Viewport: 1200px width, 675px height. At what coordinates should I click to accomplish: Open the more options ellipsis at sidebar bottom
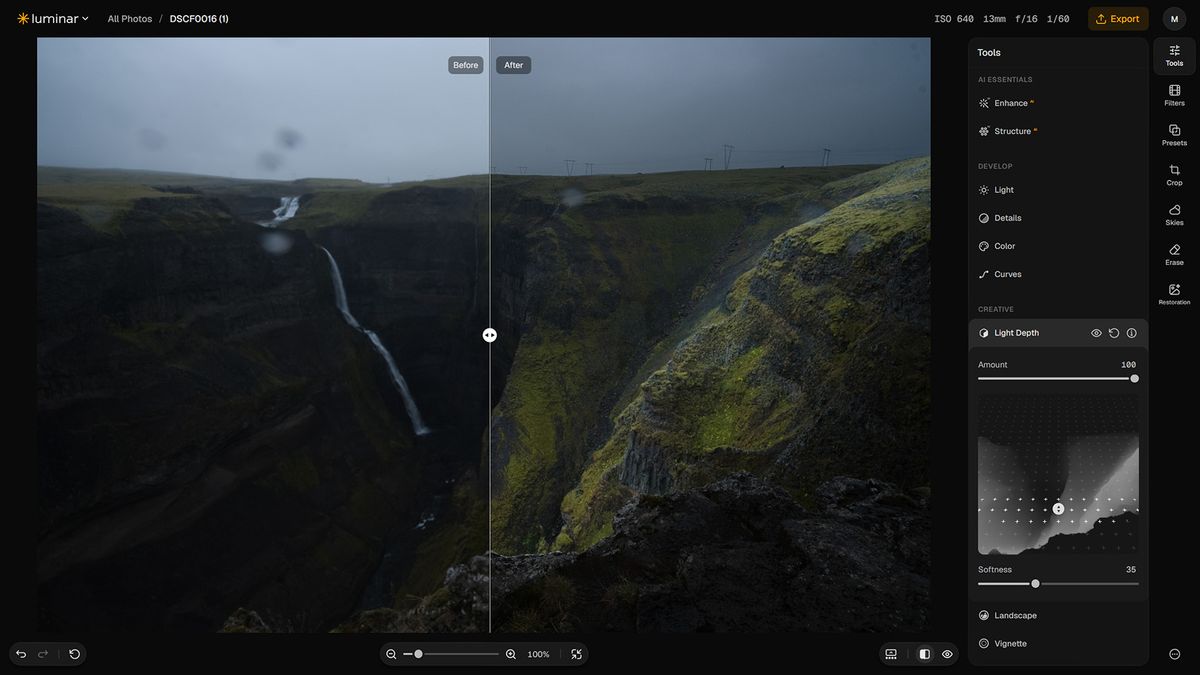click(x=1174, y=654)
